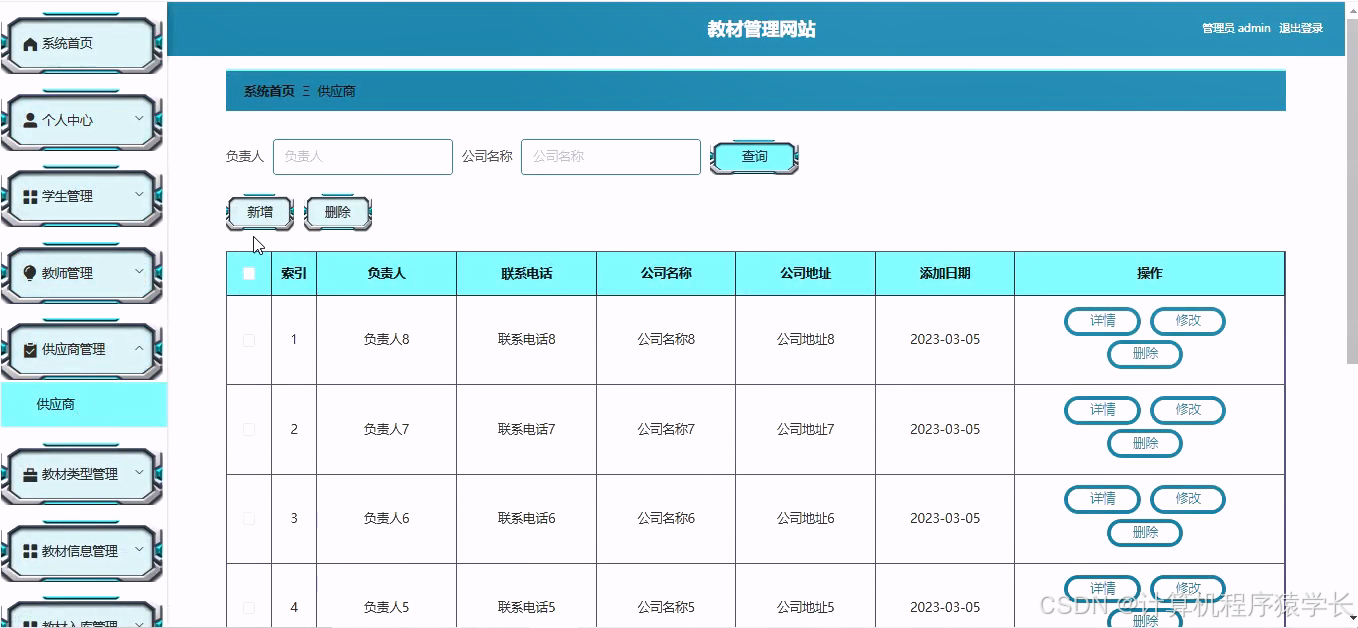
Task: Click the home icon beside 系统首页
Action: [30, 44]
